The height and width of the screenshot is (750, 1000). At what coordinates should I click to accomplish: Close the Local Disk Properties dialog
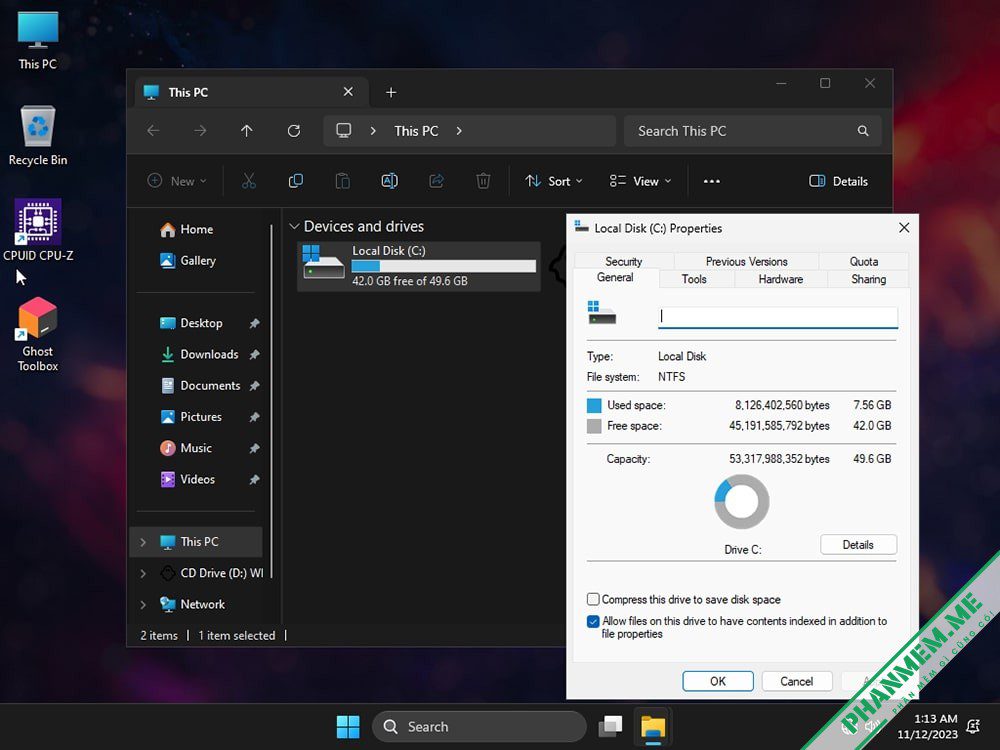904,228
